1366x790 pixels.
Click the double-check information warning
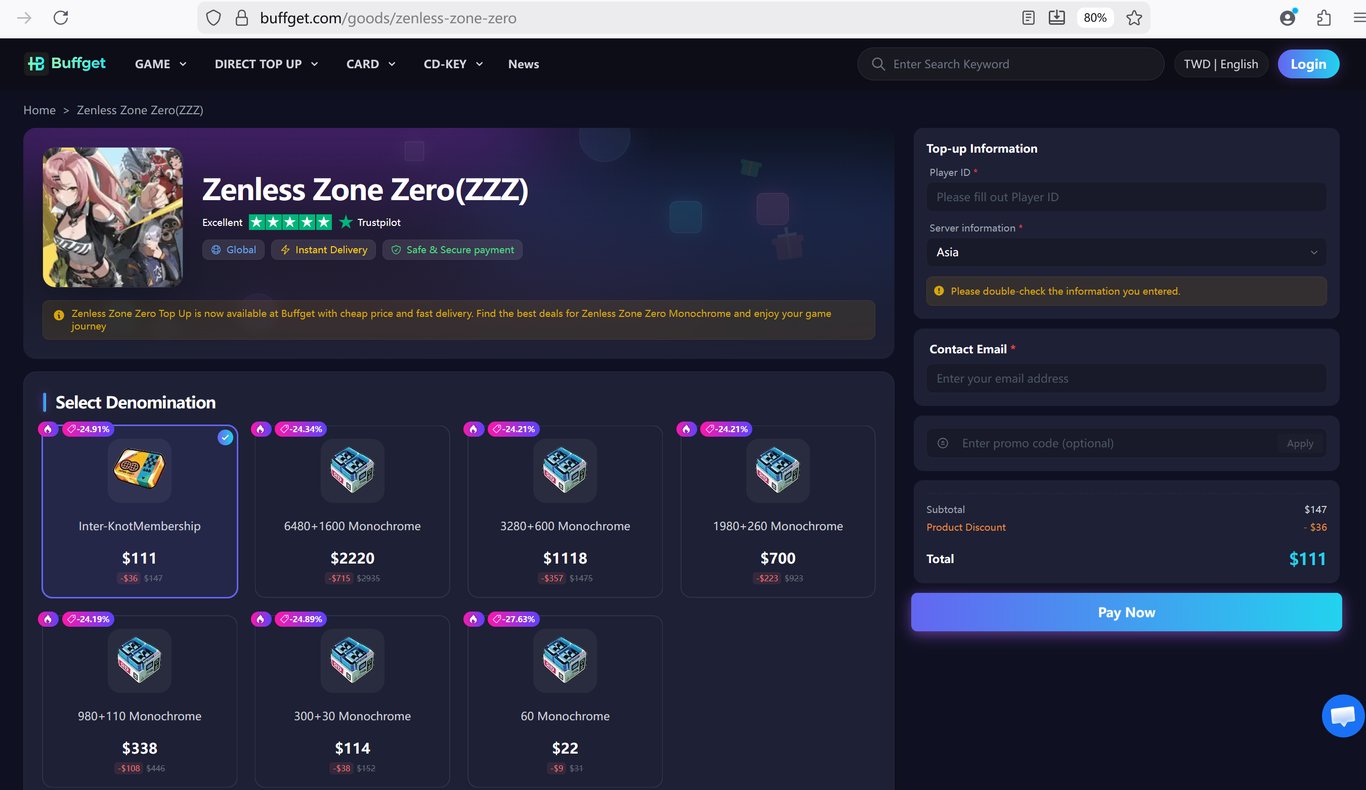coord(1126,291)
